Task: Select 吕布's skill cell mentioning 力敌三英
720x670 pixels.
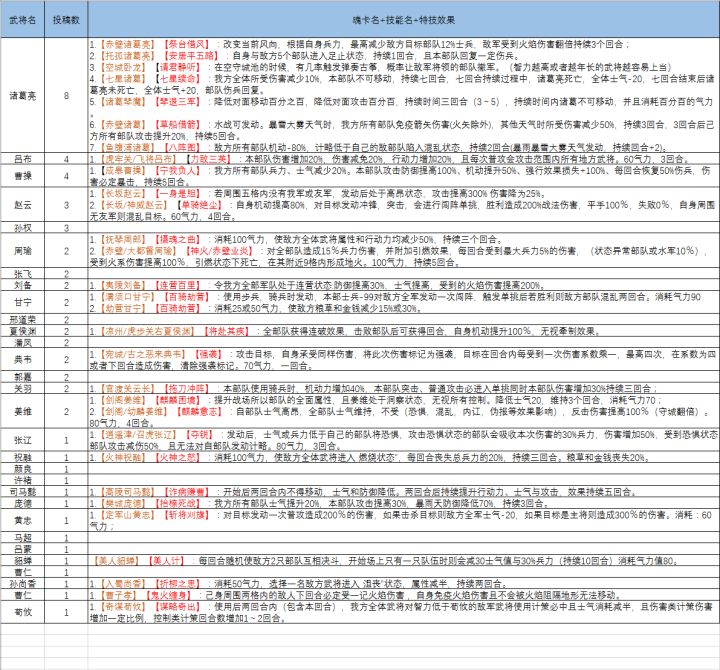Action: point(404,159)
